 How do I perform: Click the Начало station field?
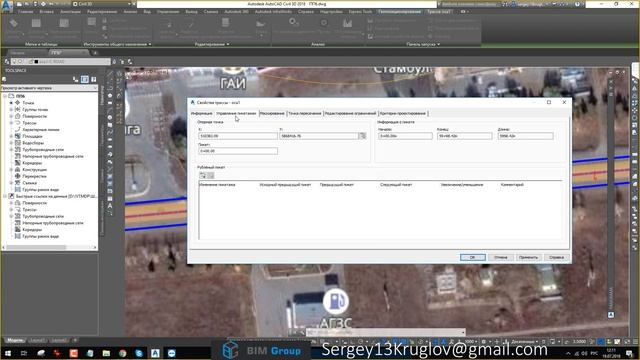[x=405, y=136]
